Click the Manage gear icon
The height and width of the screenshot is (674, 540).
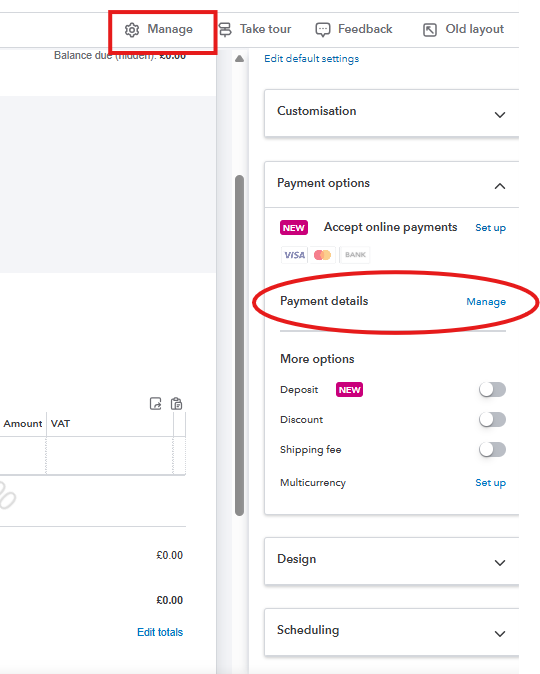tap(132, 30)
